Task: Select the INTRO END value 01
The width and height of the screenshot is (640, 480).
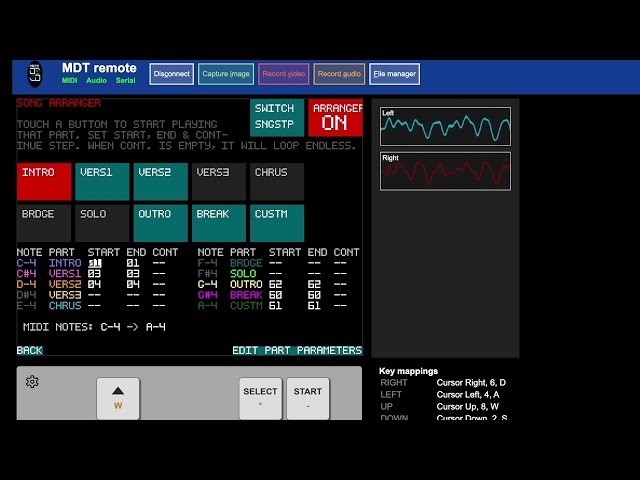Action: 133,263
